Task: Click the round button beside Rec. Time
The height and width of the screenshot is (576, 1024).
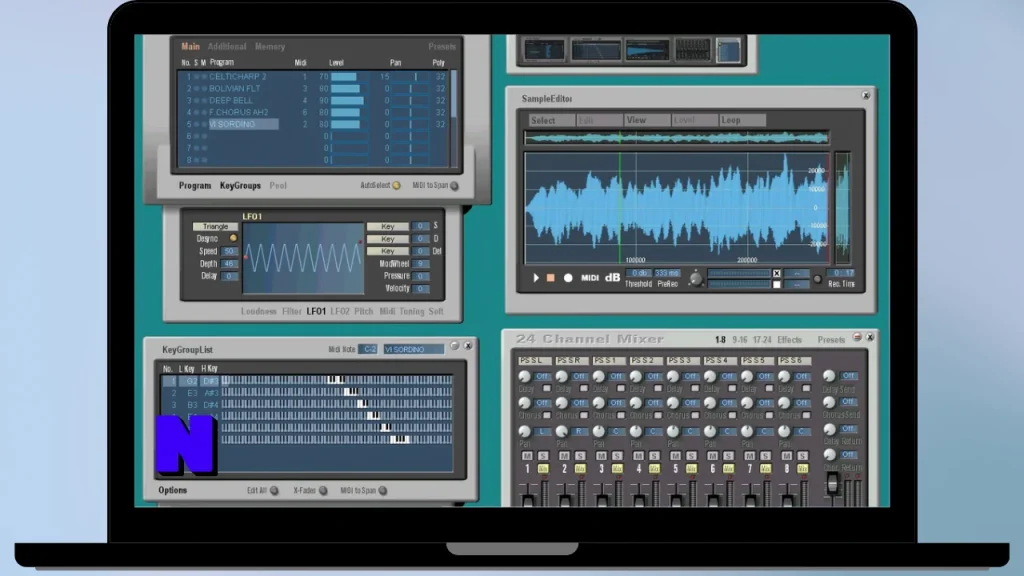Action: [x=817, y=279]
